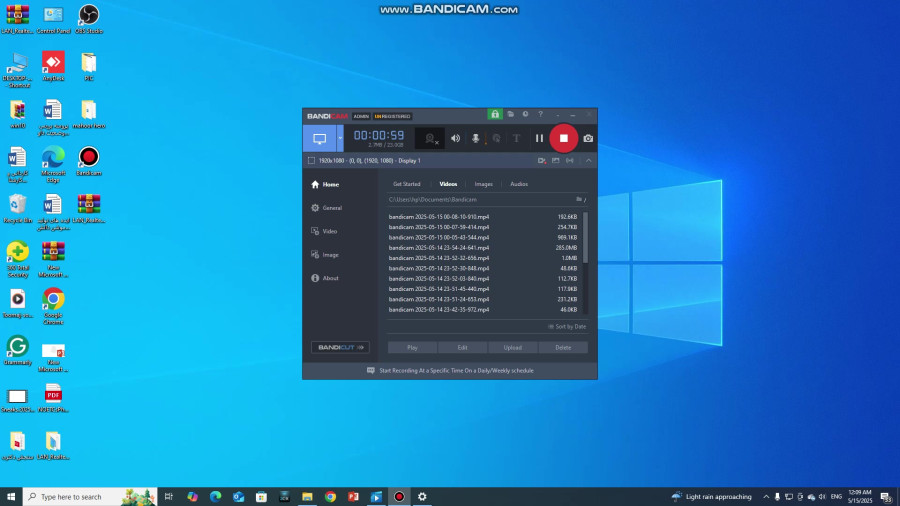Click the green lock icon in Bandicam
This screenshot has height=506, width=900.
coord(494,114)
